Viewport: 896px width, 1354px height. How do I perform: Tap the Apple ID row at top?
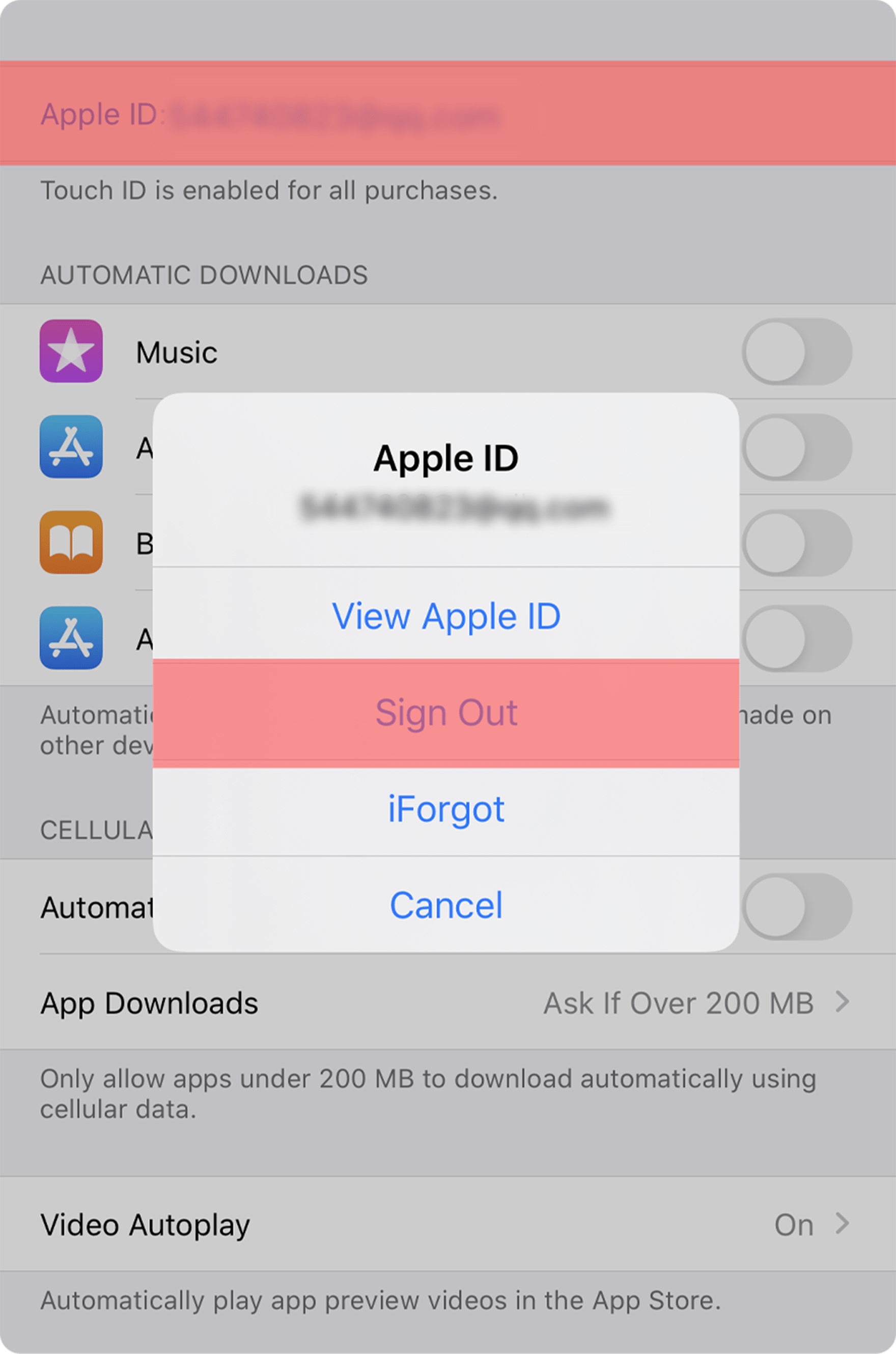pos(448,113)
